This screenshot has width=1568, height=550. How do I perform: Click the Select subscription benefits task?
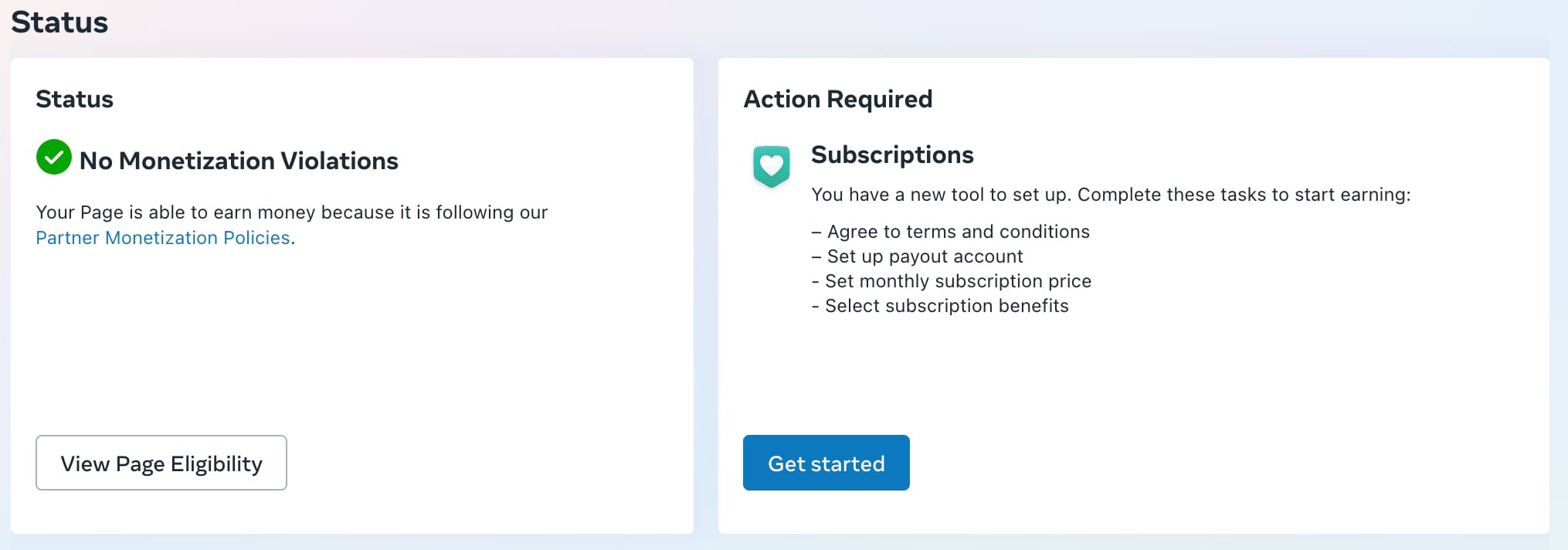(x=940, y=306)
